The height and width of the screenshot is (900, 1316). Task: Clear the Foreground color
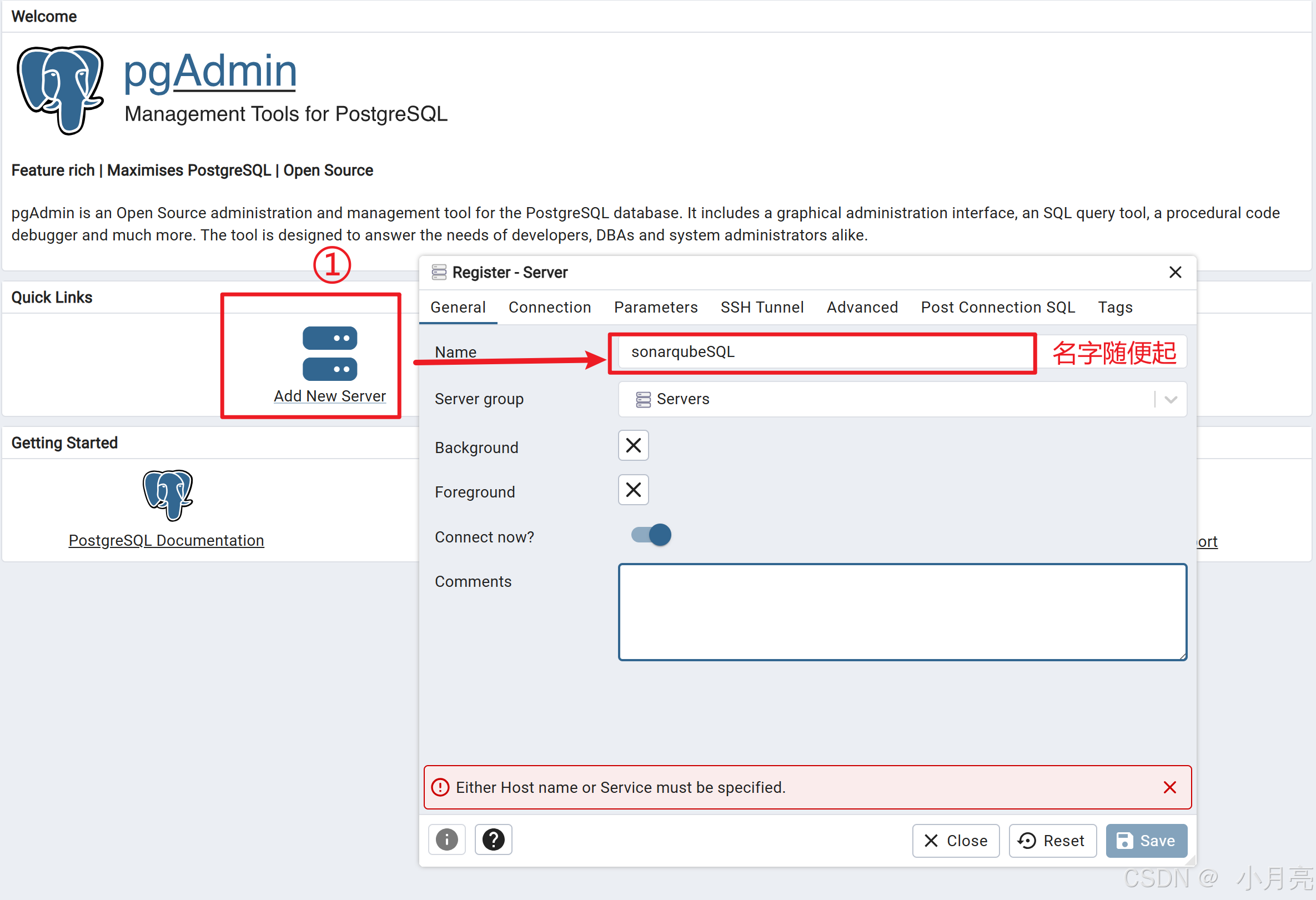click(634, 490)
